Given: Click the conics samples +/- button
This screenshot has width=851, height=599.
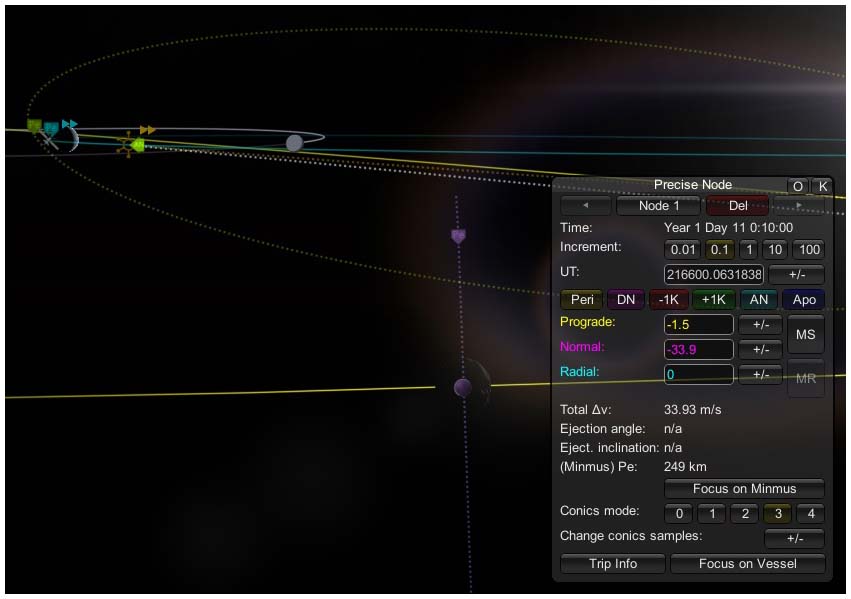Looking at the screenshot, I should point(795,538).
